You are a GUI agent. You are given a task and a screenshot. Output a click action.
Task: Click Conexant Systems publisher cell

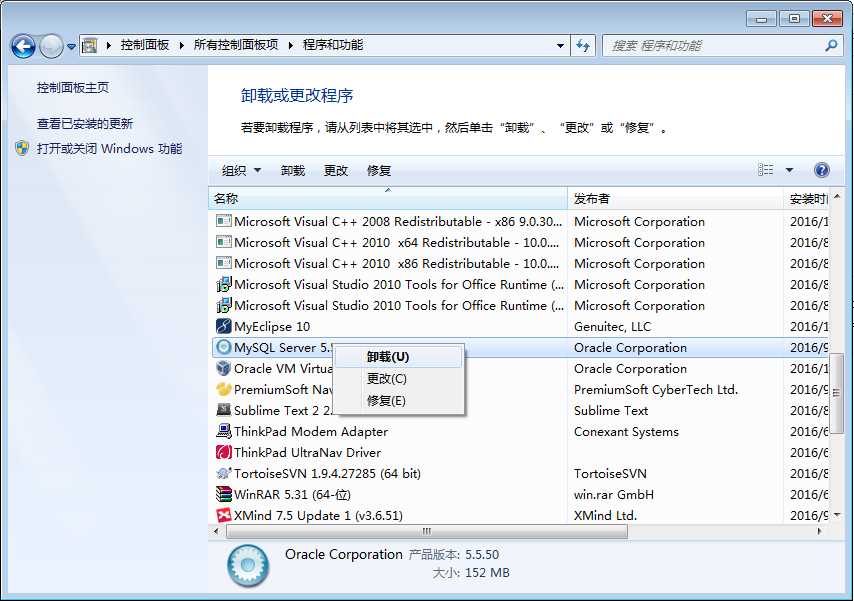coord(626,432)
